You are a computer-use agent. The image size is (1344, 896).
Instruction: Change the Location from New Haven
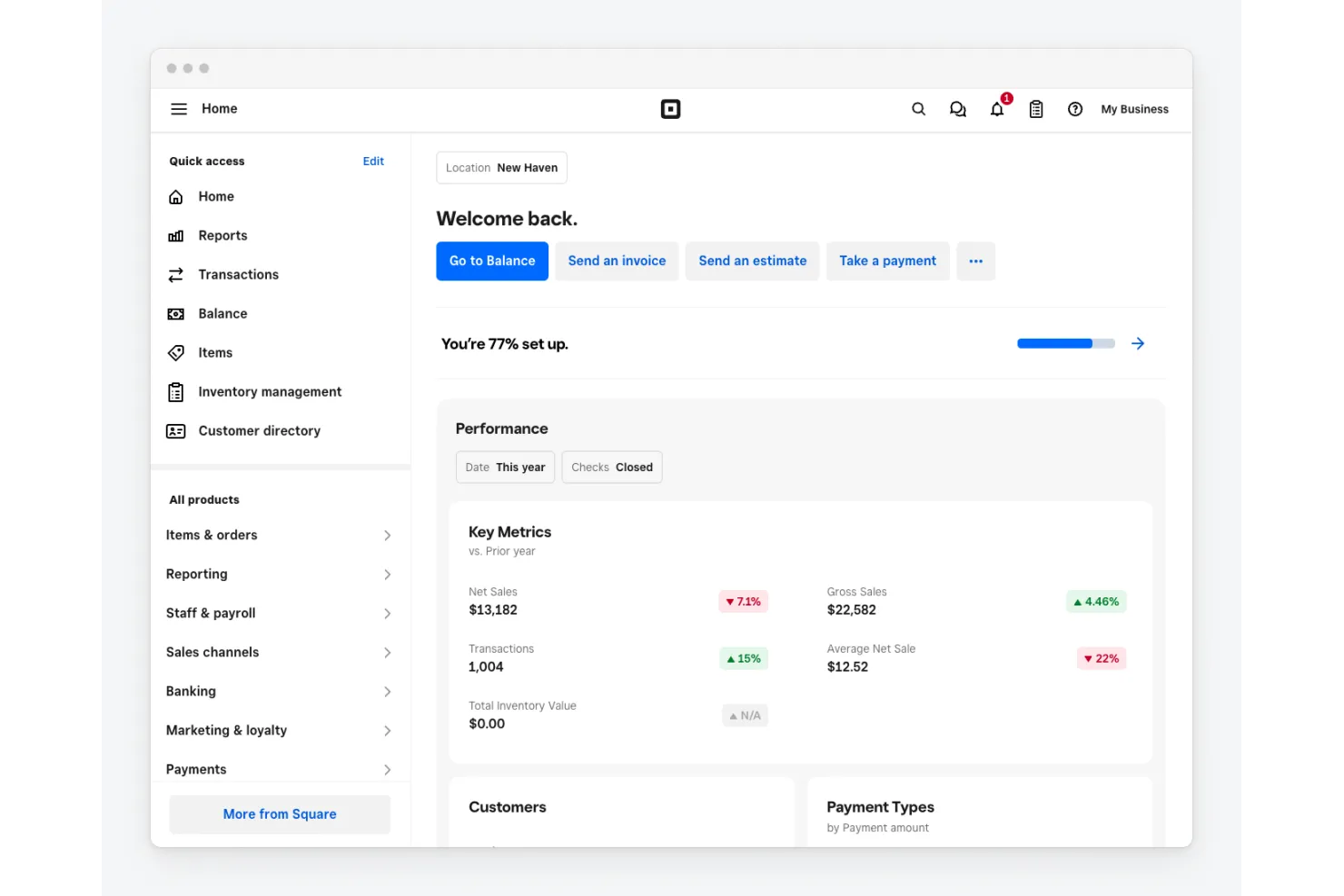501,167
